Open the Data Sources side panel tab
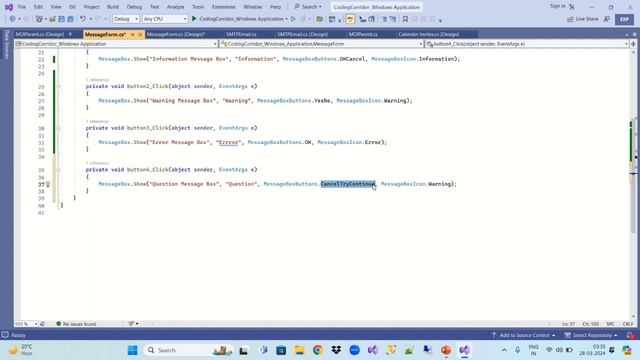This screenshot has width=640, height=360. [x=6, y=44]
